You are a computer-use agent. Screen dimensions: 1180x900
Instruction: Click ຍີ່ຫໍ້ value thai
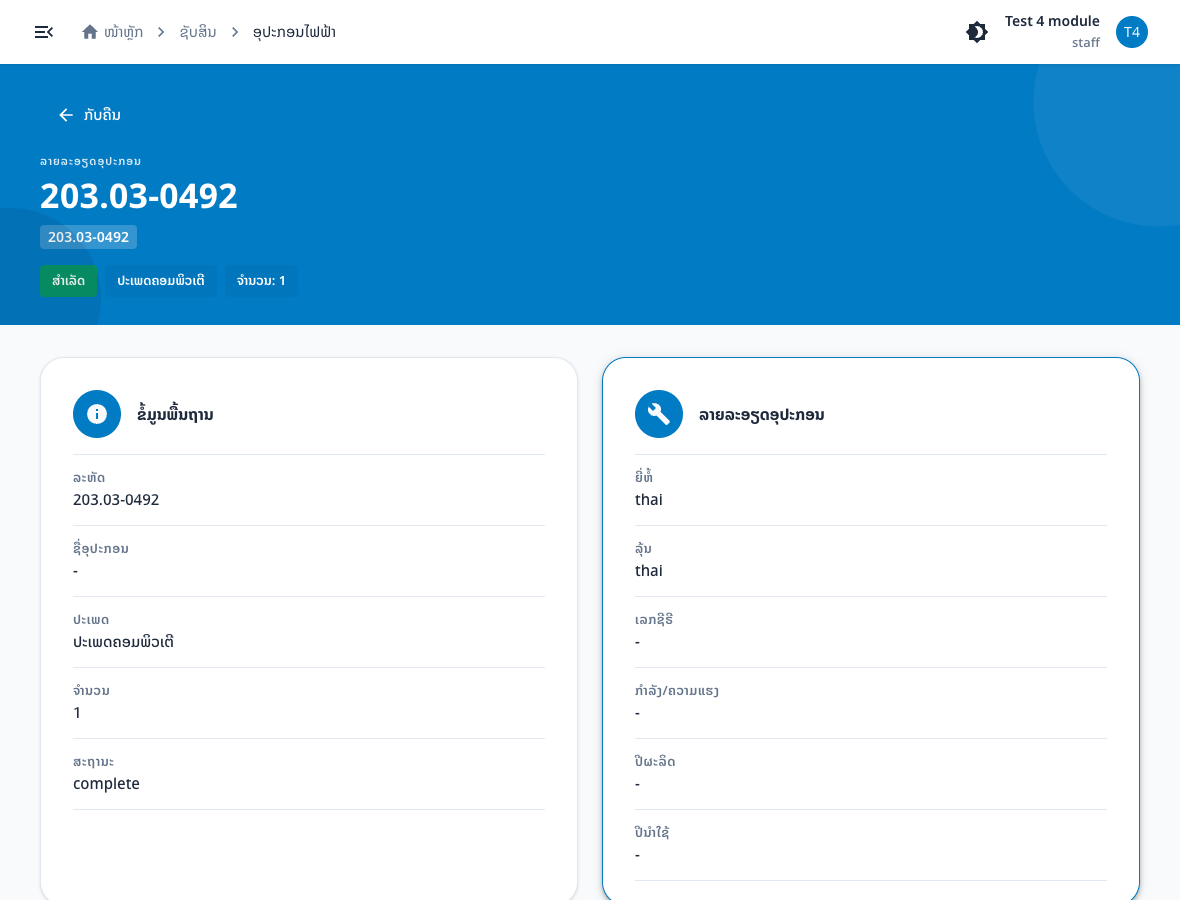(x=649, y=500)
